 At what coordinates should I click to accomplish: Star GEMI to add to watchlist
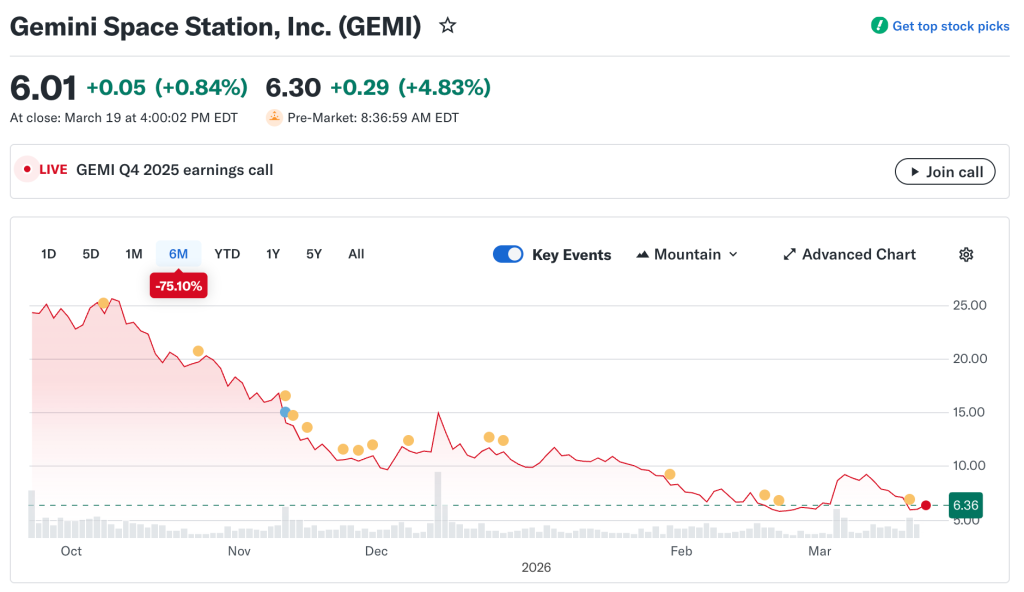coord(448,26)
